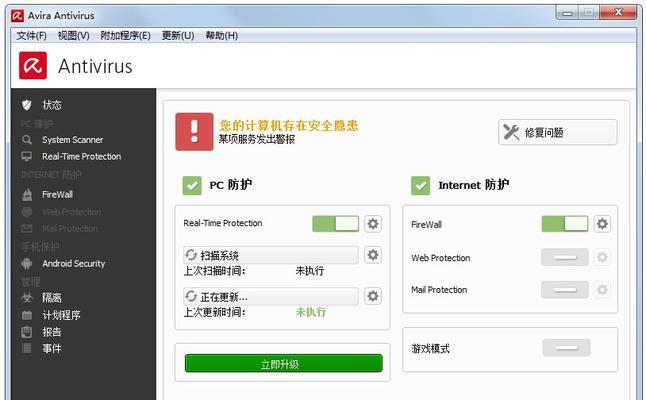The height and width of the screenshot is (400, 646).
Task: Click the Avira logo in title bar
Action: point(18,16)
